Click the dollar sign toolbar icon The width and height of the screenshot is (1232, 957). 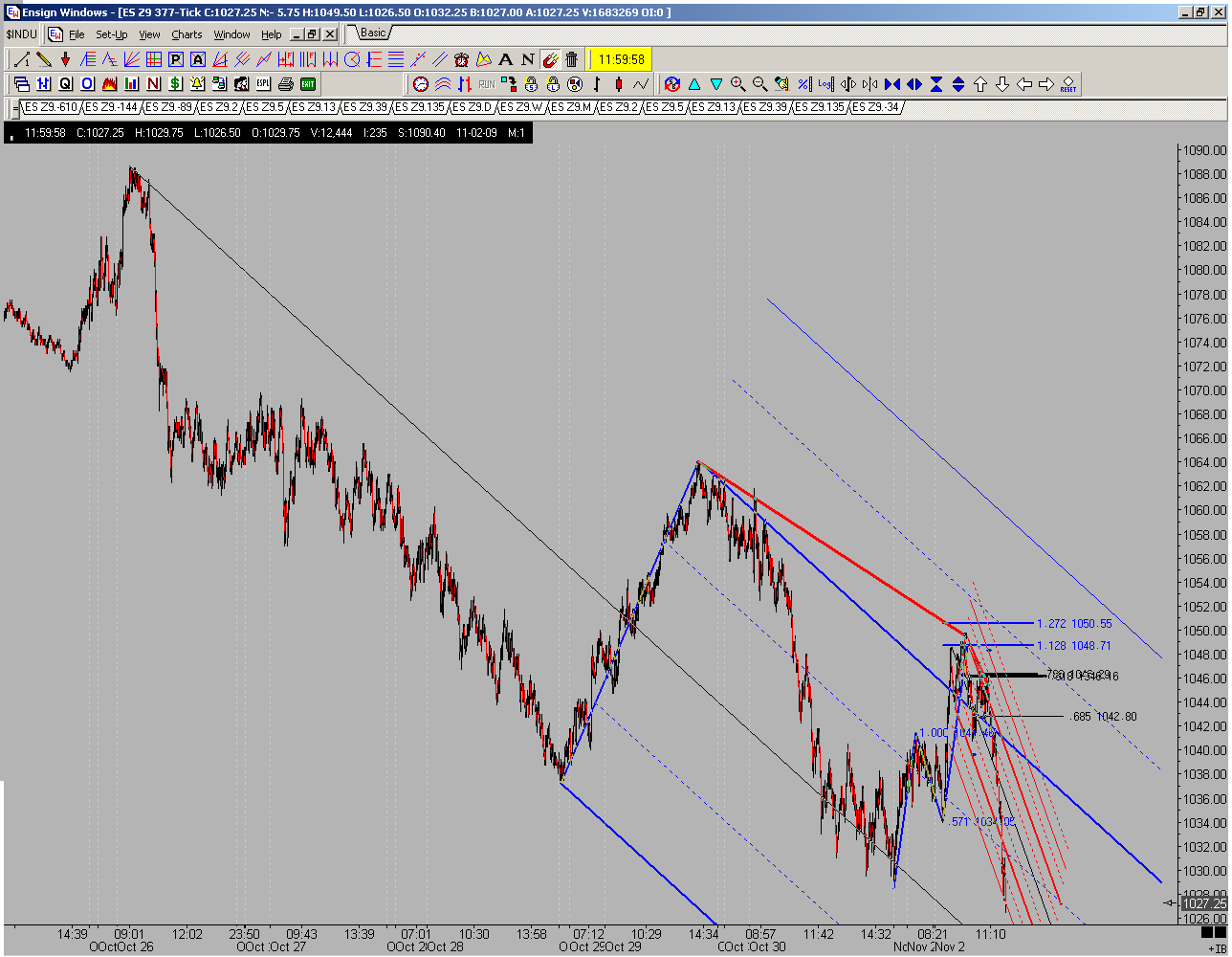pos(175,83)
